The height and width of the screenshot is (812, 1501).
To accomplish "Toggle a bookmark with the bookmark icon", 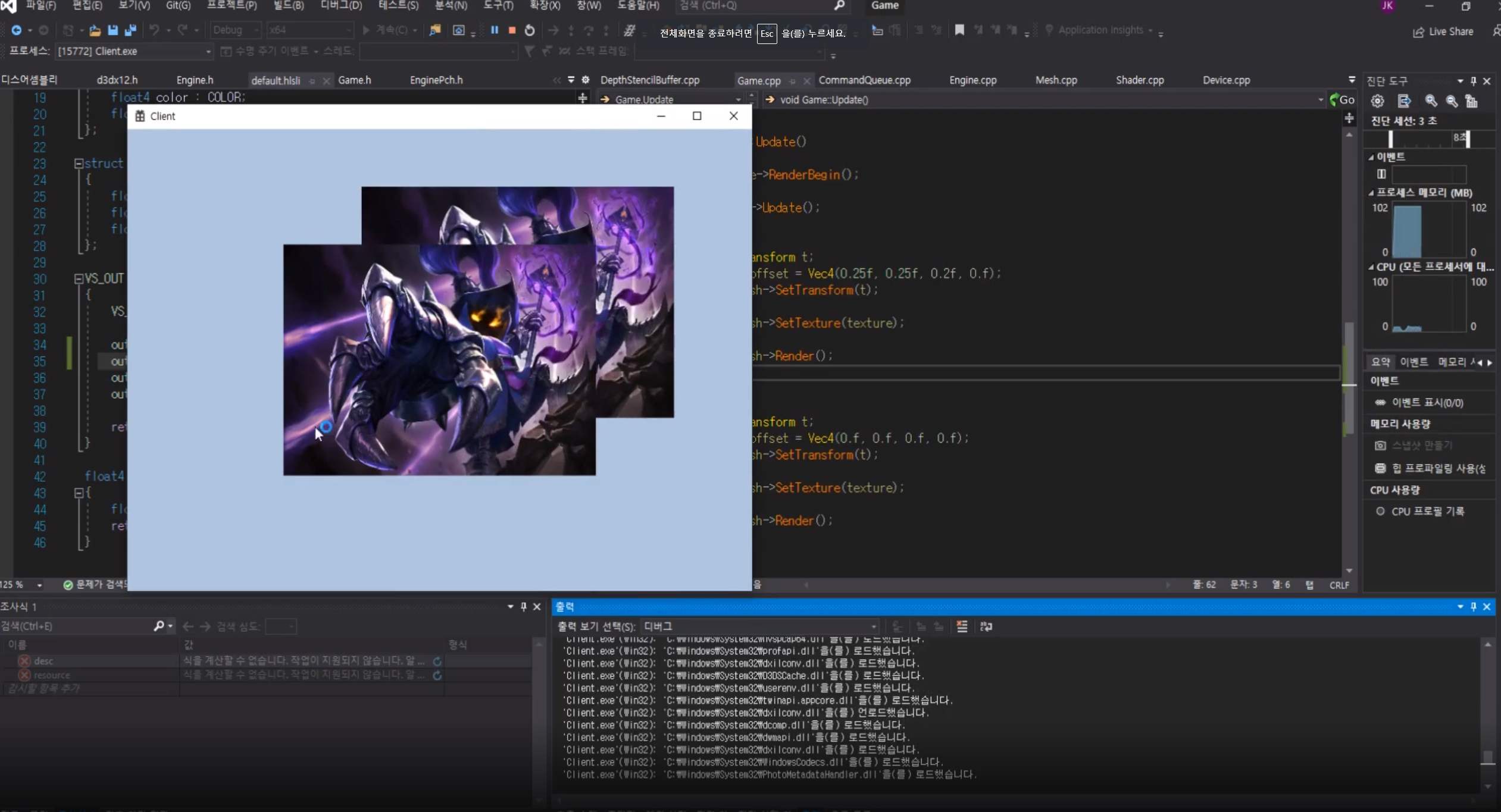I will pyautogui.click(x=959, y=30).
